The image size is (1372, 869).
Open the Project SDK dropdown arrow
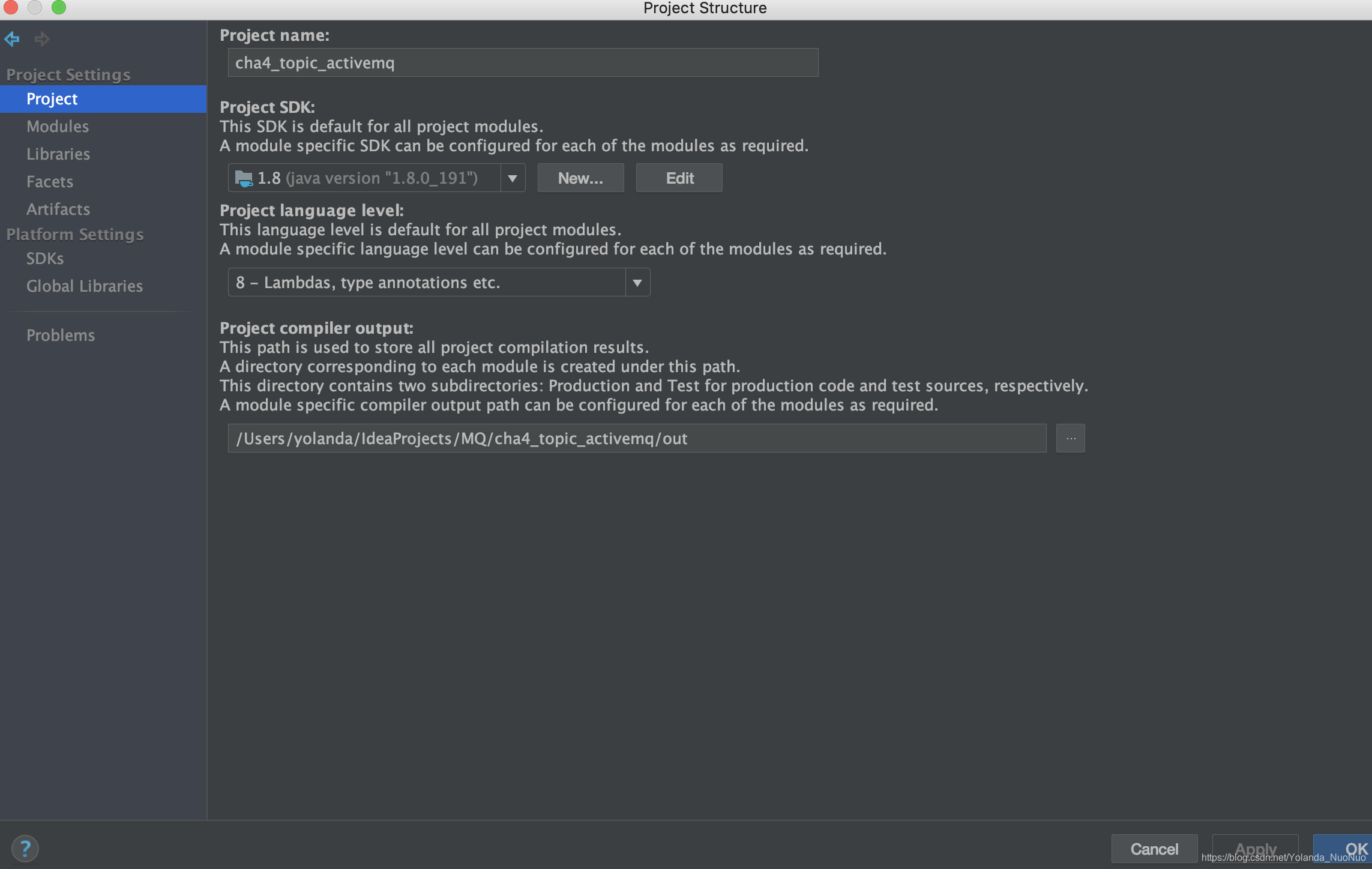pyautogui.click(x=512, y=178)
